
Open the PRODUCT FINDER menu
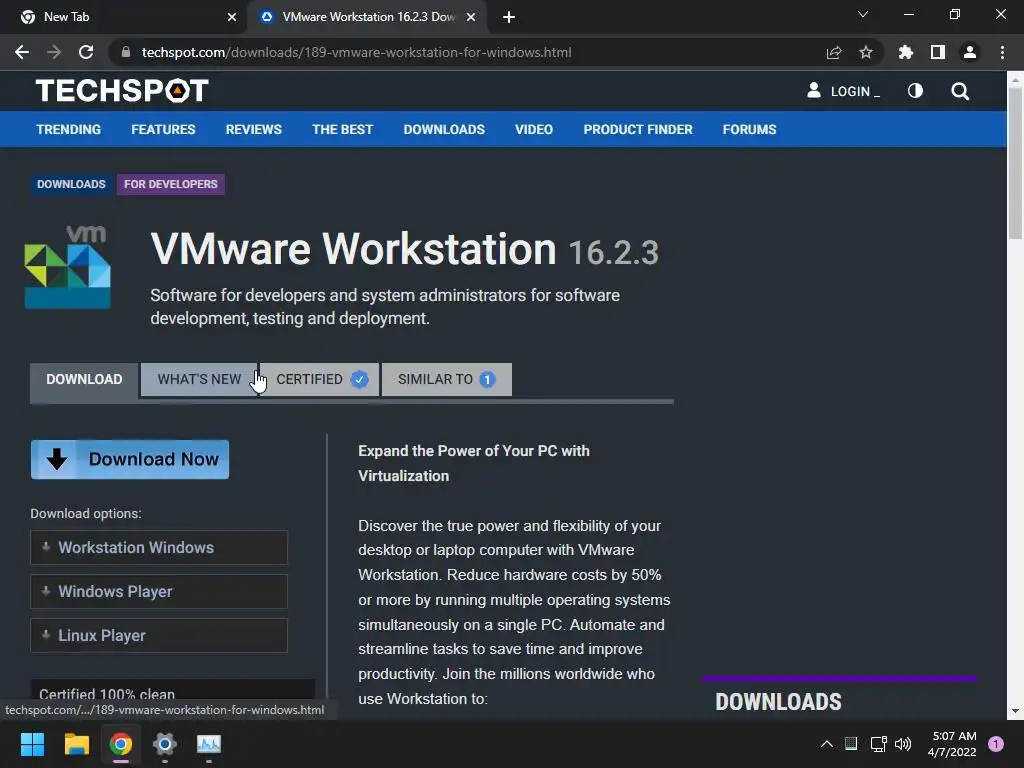click(x=638, y=129)
